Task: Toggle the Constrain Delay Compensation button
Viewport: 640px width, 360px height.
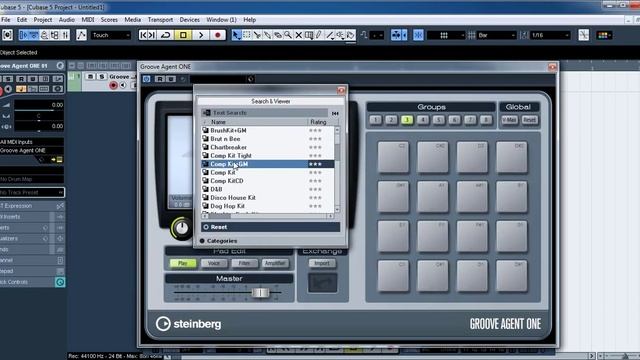Action: (7, 35)
